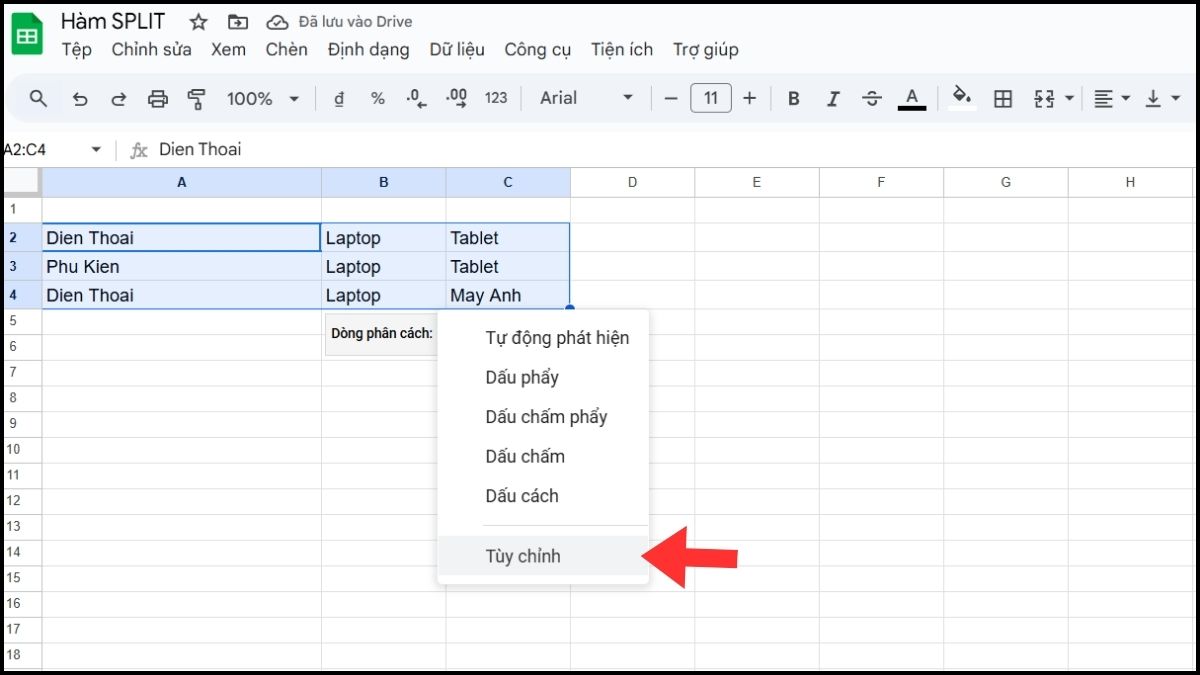This screenshot has height=675, width=1200.
Task: Open the 'Chèn' menu
Action: pyautogui.click(x=286, y=49)
